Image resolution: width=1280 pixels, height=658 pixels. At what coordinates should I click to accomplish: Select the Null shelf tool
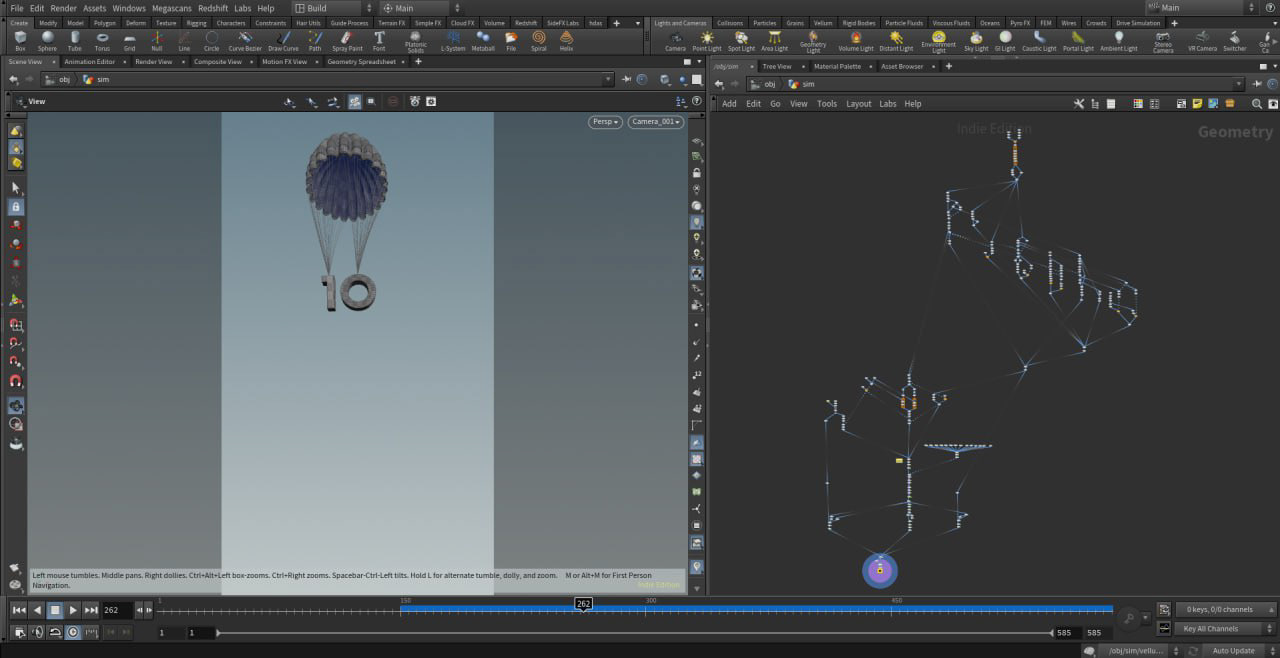coord(156,40)
